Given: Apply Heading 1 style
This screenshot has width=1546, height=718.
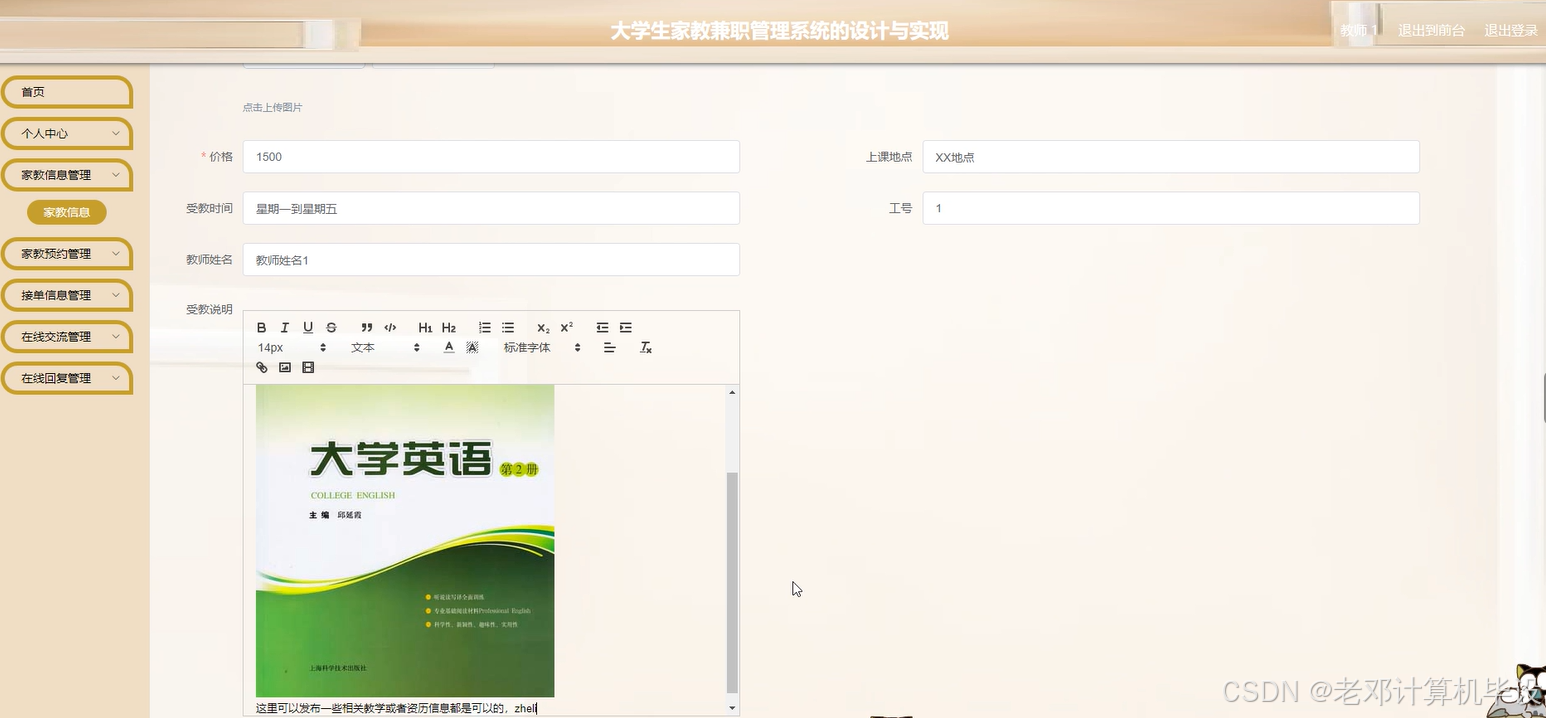Looking at the screenshot, I should (425, 328).
